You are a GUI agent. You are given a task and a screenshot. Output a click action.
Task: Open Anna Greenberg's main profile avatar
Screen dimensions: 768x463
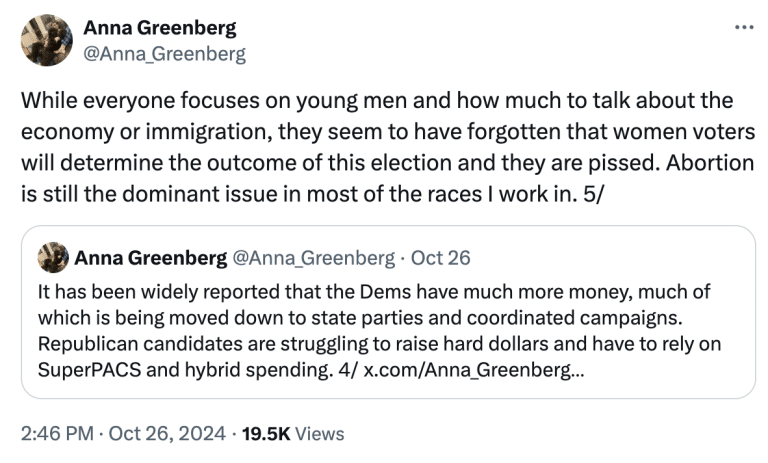47,40
